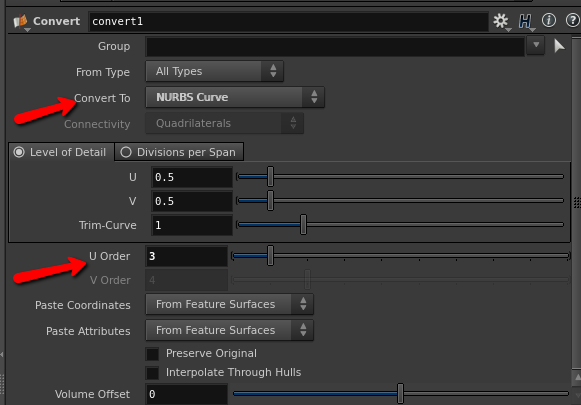Click the node info icon
The image size is (581, 405).
(x=549, y=20)
